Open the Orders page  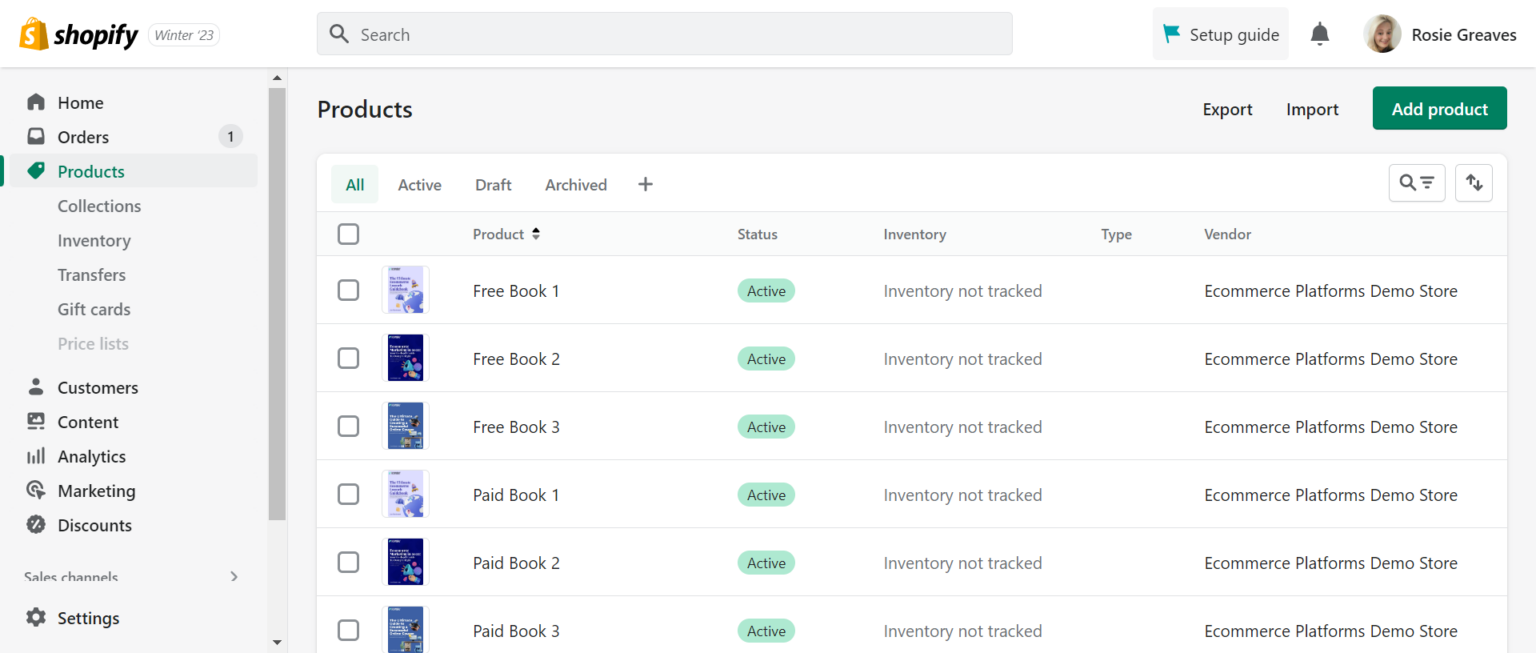[85, 136]
